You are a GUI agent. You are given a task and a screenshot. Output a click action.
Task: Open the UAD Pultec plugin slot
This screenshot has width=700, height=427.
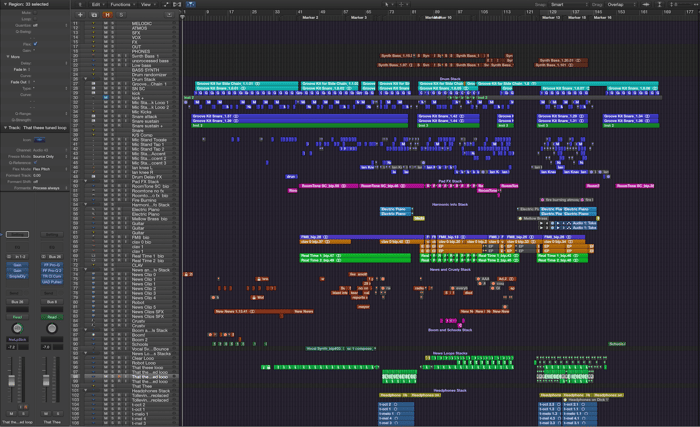pyautogui.click(x=52, y=282)
